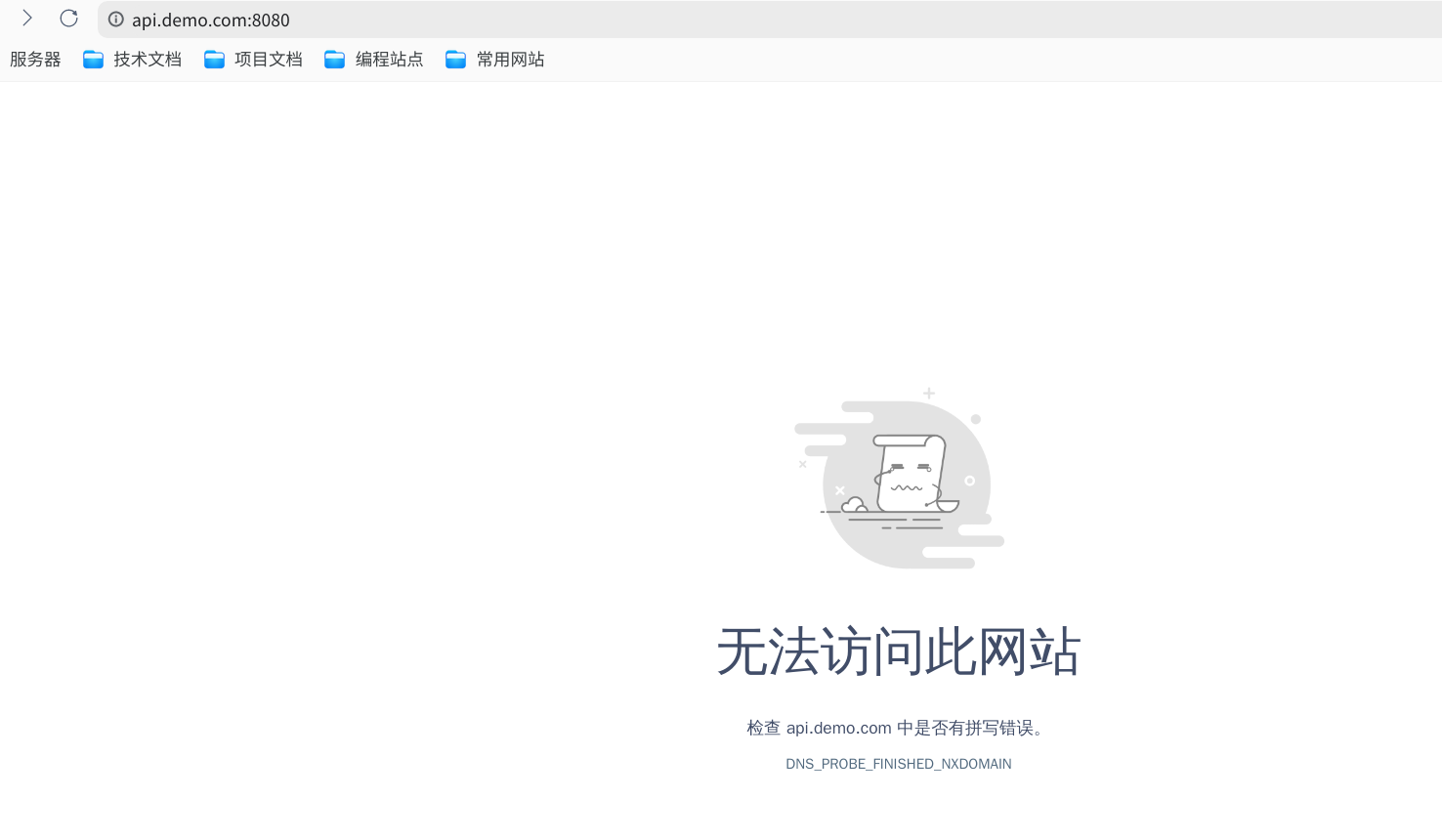This screenshot has height=840, width=1442.
Task: Expand the 技术文档 bookmark folder
Action: pos(148,60)
